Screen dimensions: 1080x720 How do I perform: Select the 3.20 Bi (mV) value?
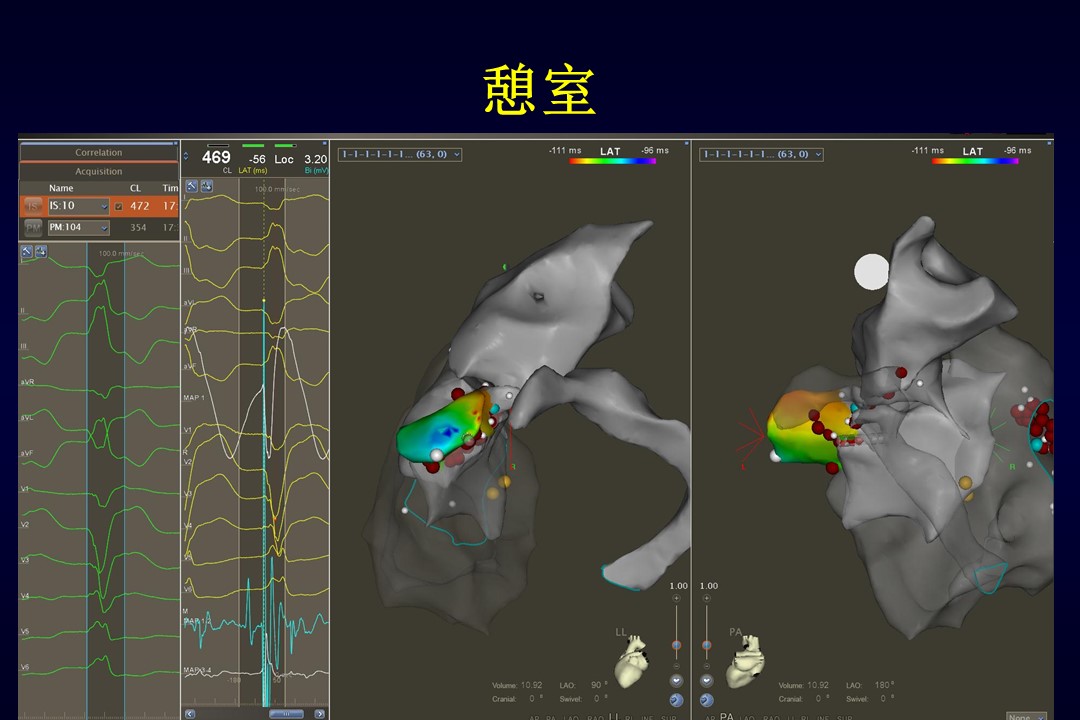tap(315, 159)
